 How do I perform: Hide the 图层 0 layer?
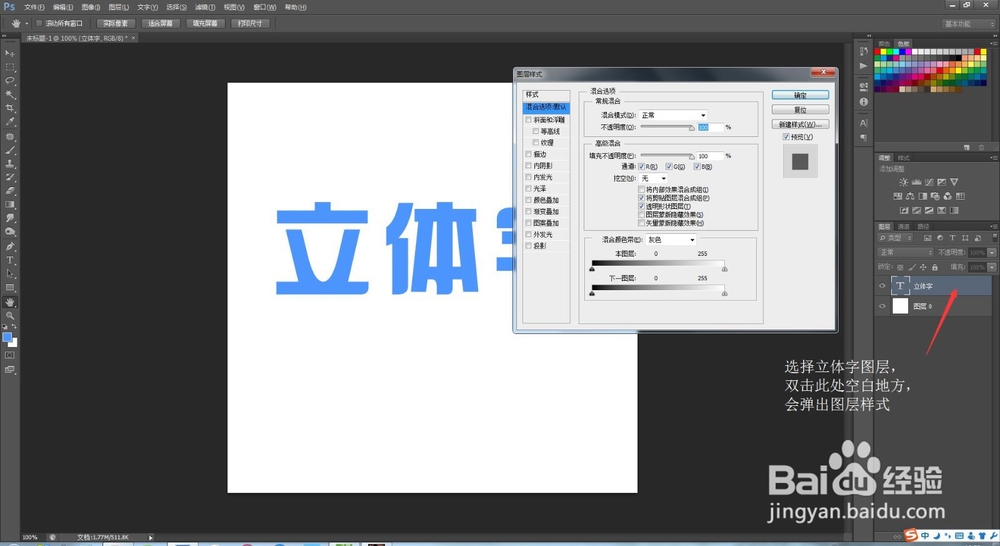pos(882,306)
